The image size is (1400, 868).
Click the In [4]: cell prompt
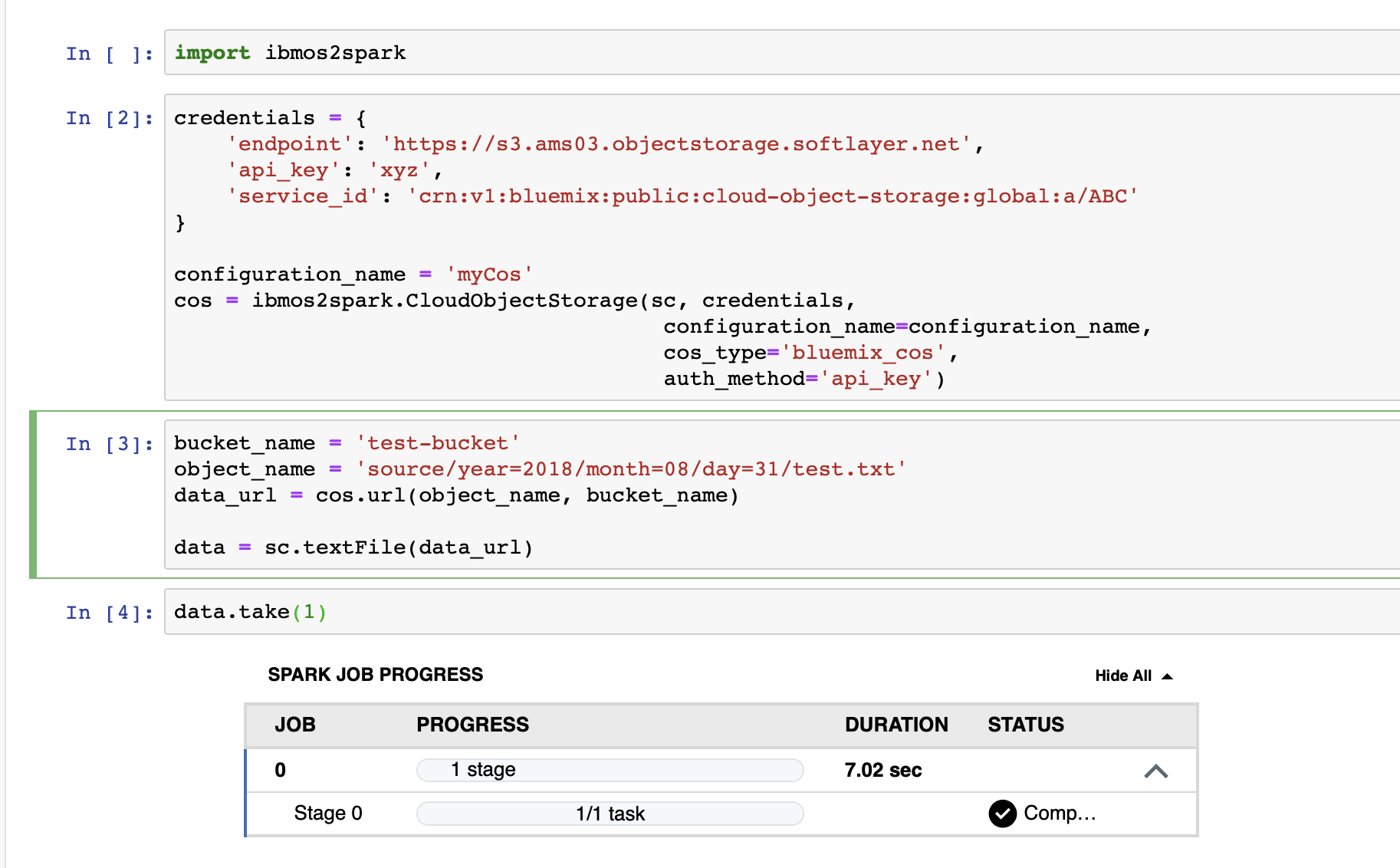pyautogui.click(x=110, y=613)
